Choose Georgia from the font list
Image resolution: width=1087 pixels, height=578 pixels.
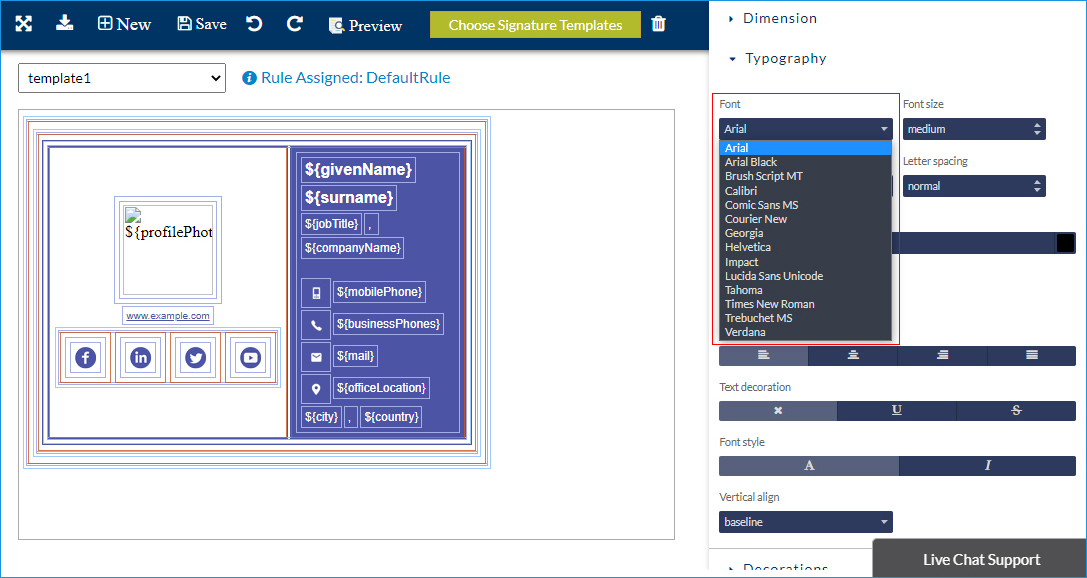[744, 233]
